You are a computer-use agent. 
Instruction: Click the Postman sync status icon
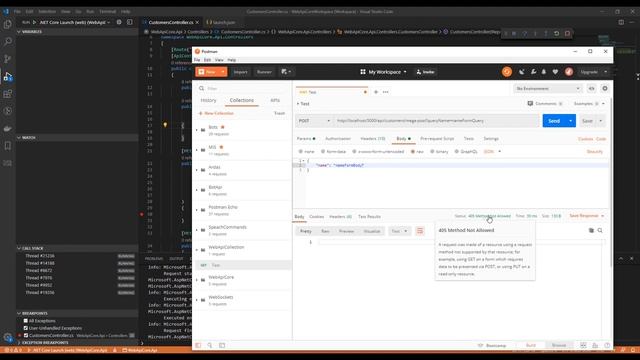click(x=507, y=72)
